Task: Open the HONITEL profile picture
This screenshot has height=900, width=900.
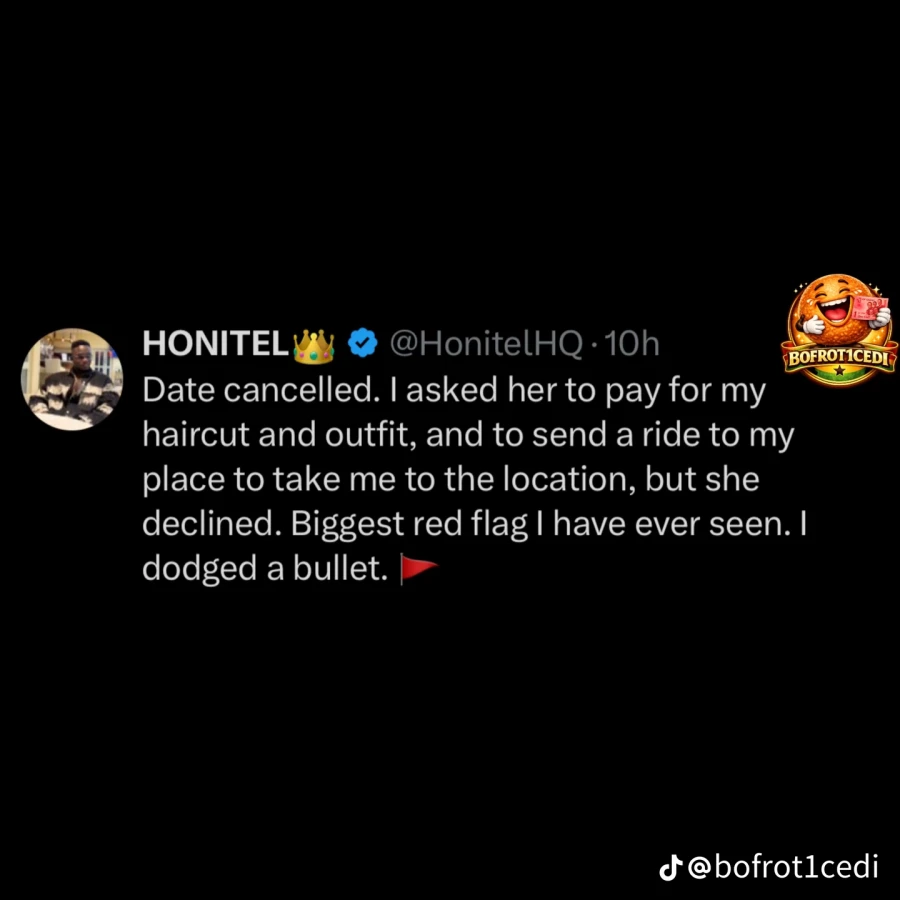Action: tap(72, 379)
